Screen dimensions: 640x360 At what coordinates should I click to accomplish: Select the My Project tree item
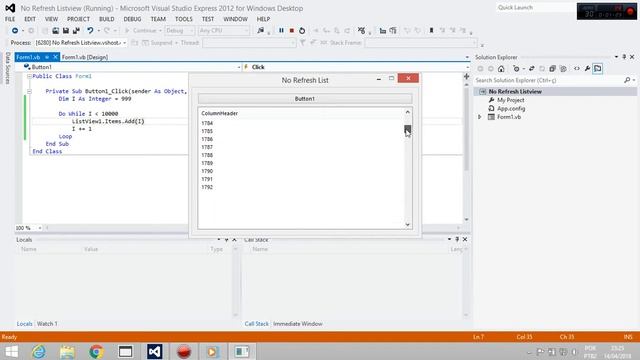(x=511, y=100)
